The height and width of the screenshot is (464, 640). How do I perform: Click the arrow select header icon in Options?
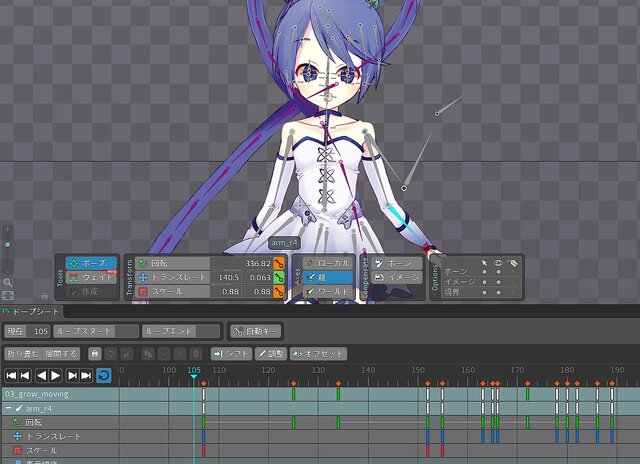(484, 263)
